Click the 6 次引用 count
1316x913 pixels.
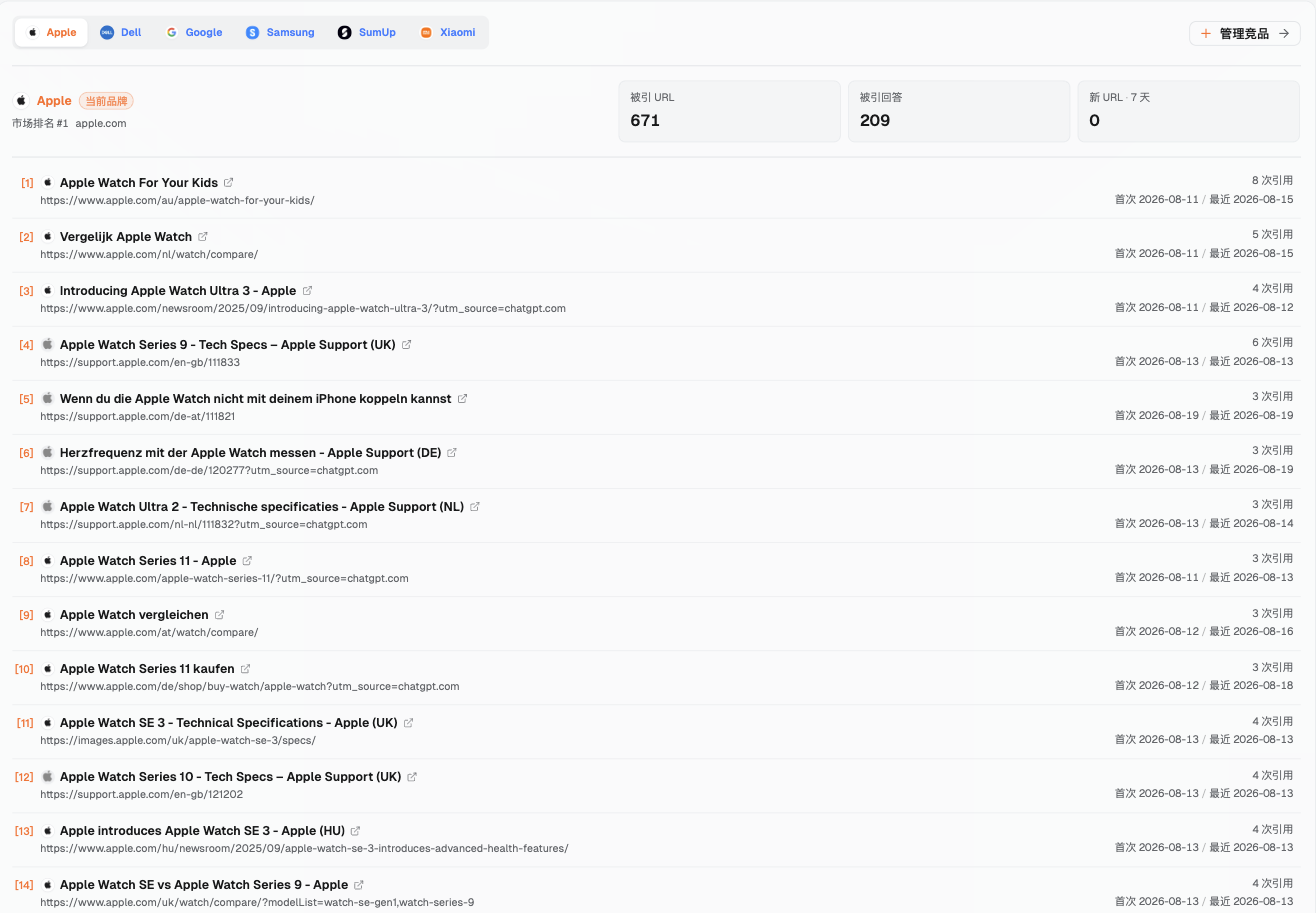click(x=1272, y=342)
